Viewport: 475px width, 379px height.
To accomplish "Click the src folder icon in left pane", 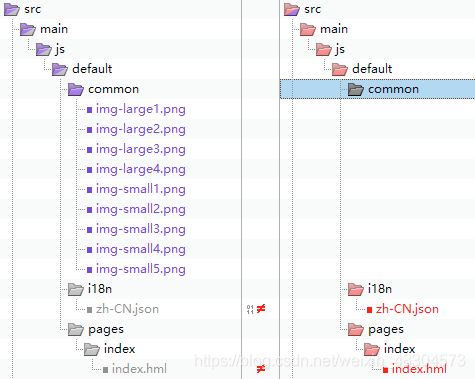I will 12,9.
